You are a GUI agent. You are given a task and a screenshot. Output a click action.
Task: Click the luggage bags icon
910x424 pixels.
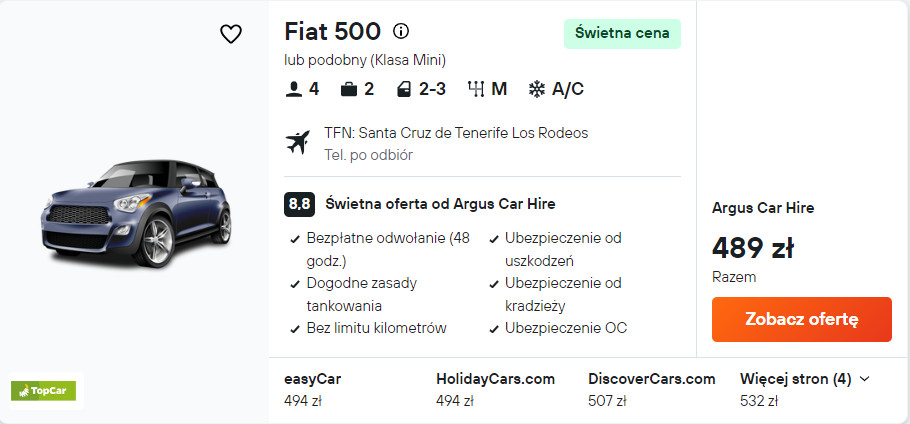coord(349,89)
